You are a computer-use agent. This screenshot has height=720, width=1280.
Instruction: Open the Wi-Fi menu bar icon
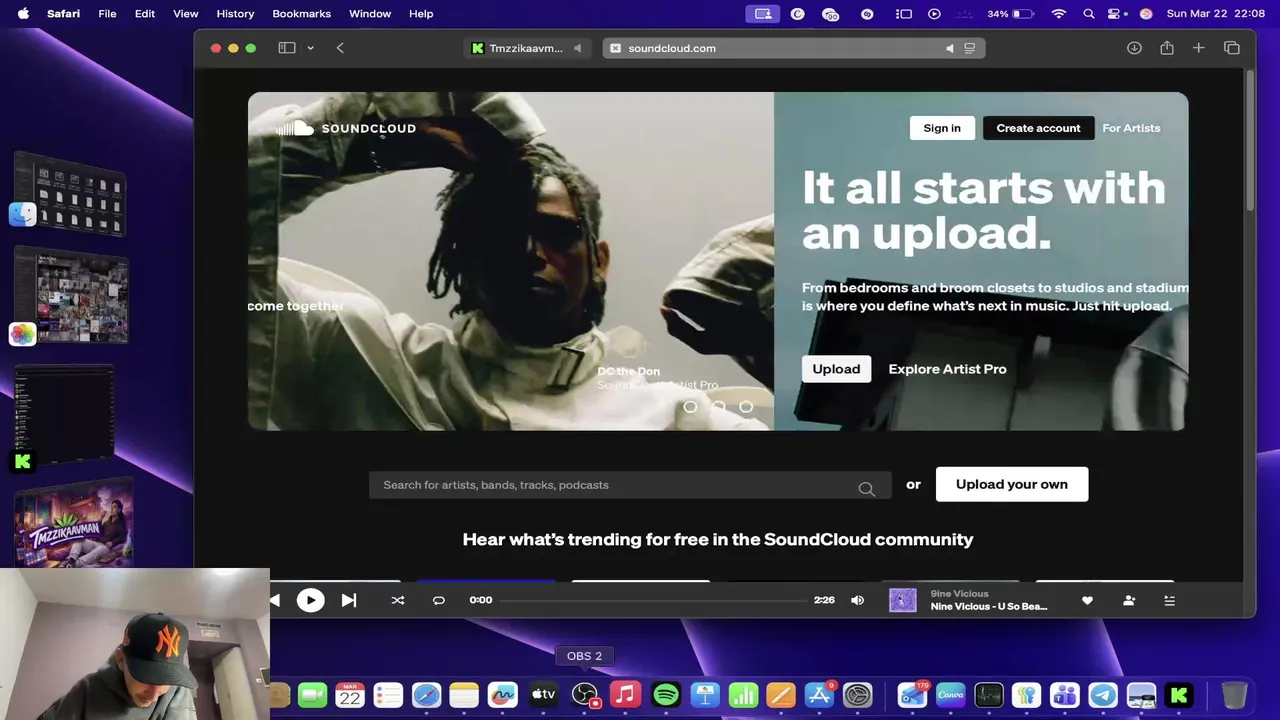(x=1058, y=14)
